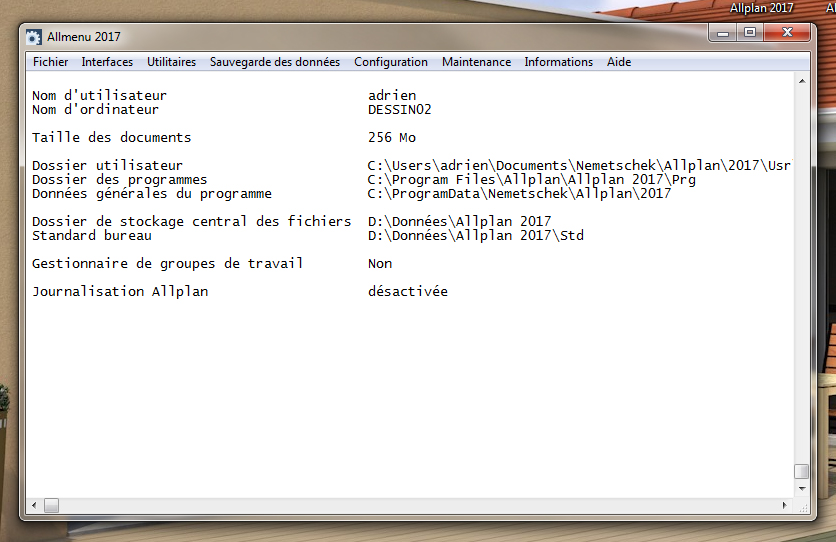This screenshot has width=836, height=542.
Task: Click the 'Standard bureau' label
Action: [x=92, y=235]
